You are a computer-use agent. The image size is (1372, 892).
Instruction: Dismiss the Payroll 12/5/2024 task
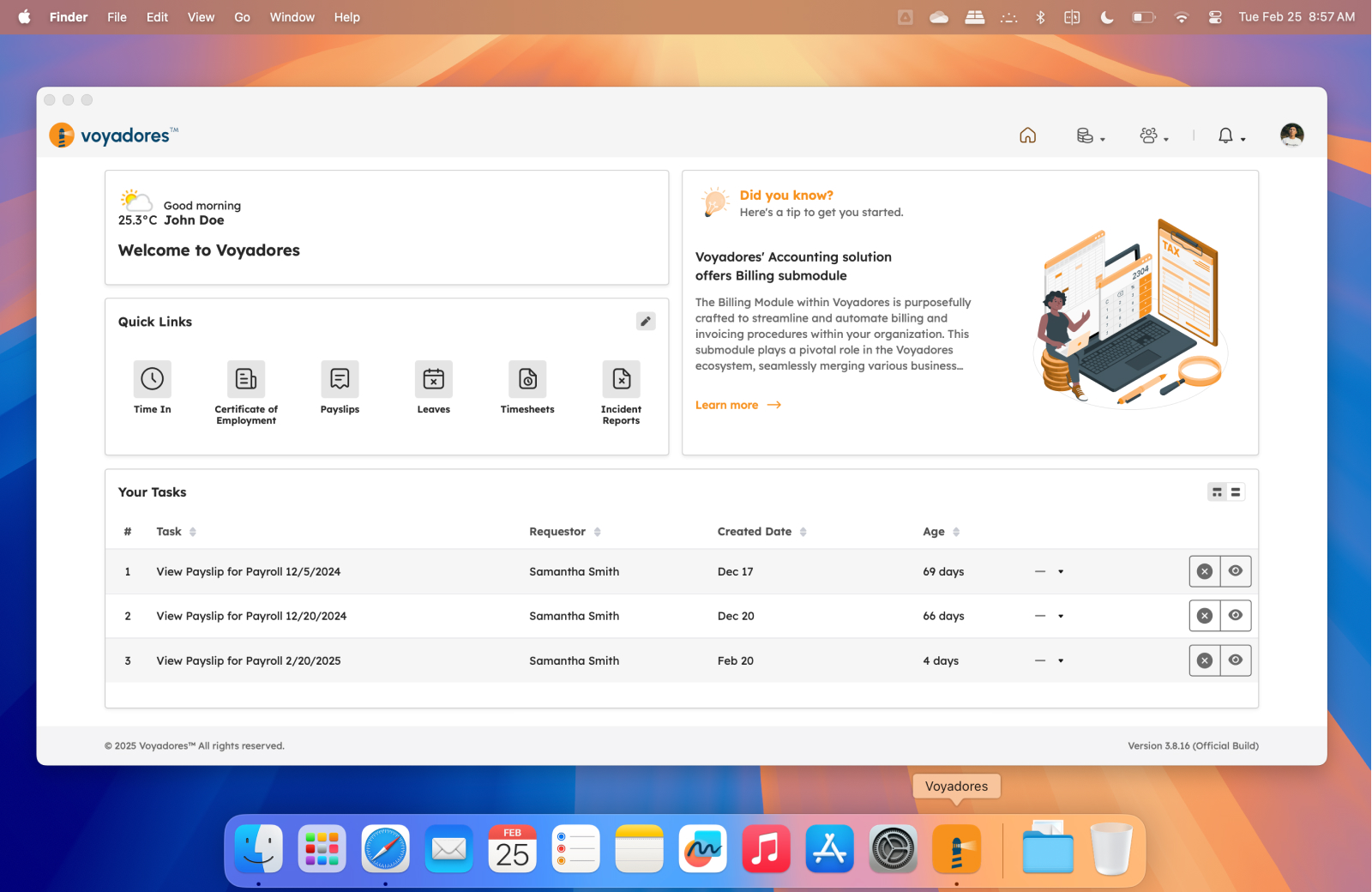(x=1205, y=571)
